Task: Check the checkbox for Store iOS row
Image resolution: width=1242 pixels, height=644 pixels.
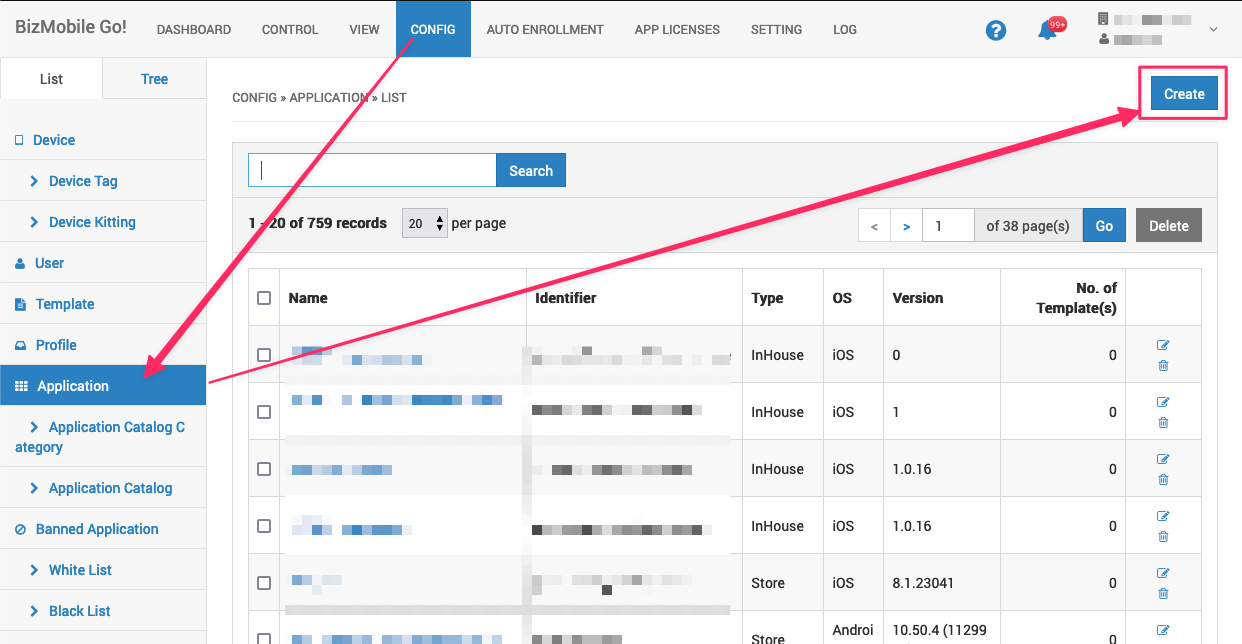Action: (264, 583)
